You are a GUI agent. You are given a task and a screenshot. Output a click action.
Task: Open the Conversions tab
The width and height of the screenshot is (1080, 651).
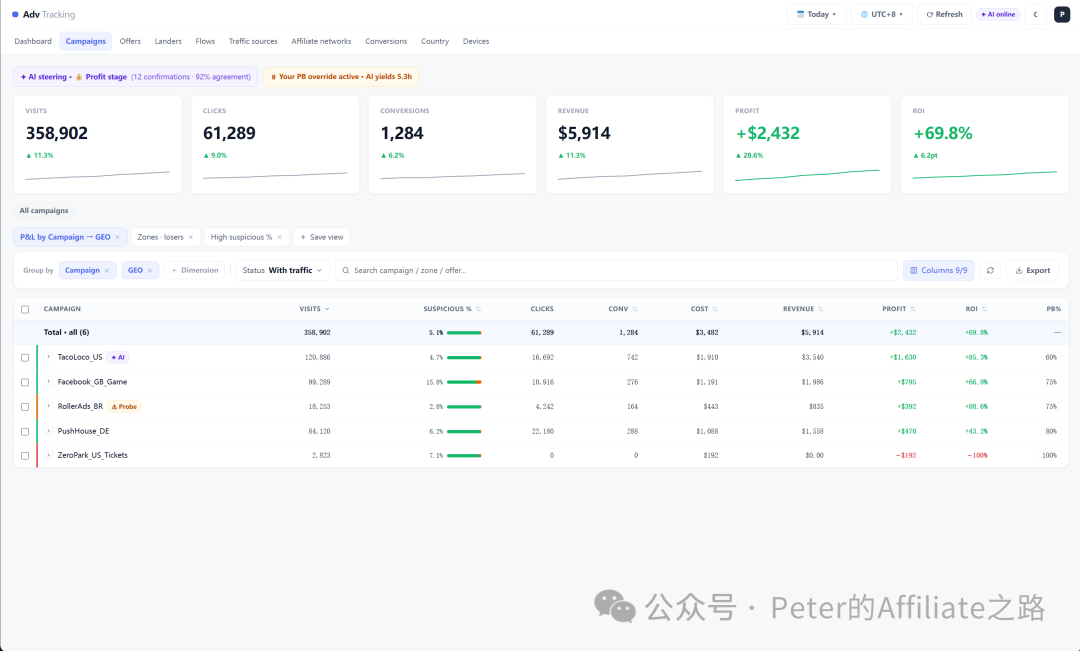pyautogui.click(x=386, y=41)
